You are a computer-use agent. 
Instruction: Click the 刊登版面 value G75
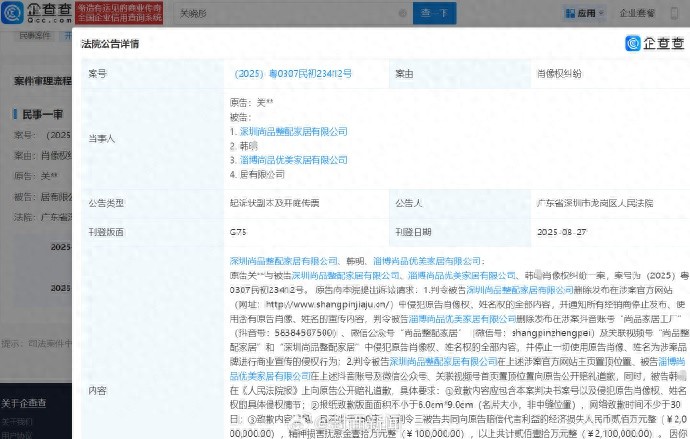[238, 232]
